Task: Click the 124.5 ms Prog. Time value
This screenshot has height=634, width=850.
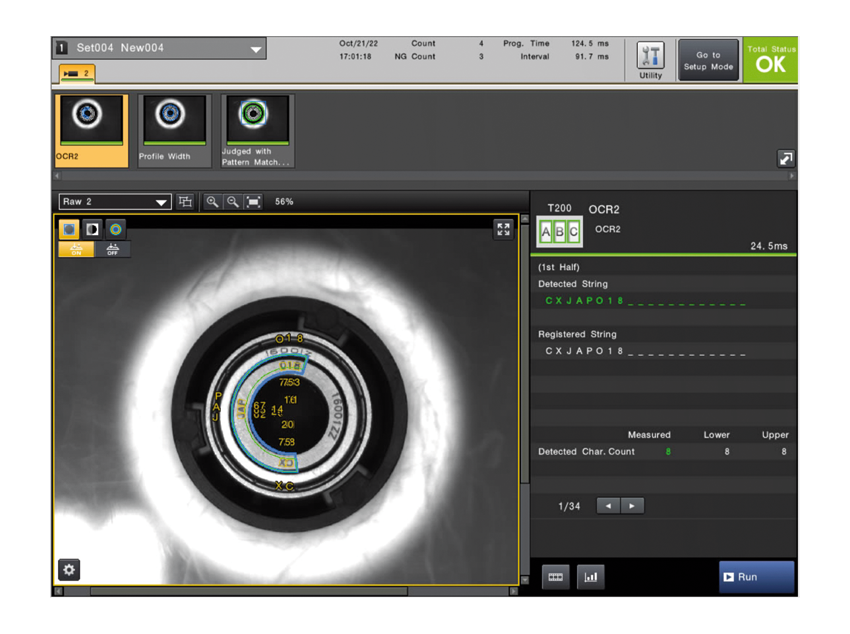Action: pos(590,43)
